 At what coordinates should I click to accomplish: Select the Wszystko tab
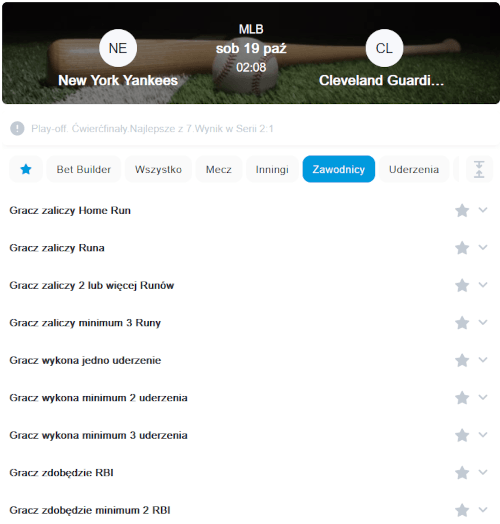pos(158,169)
